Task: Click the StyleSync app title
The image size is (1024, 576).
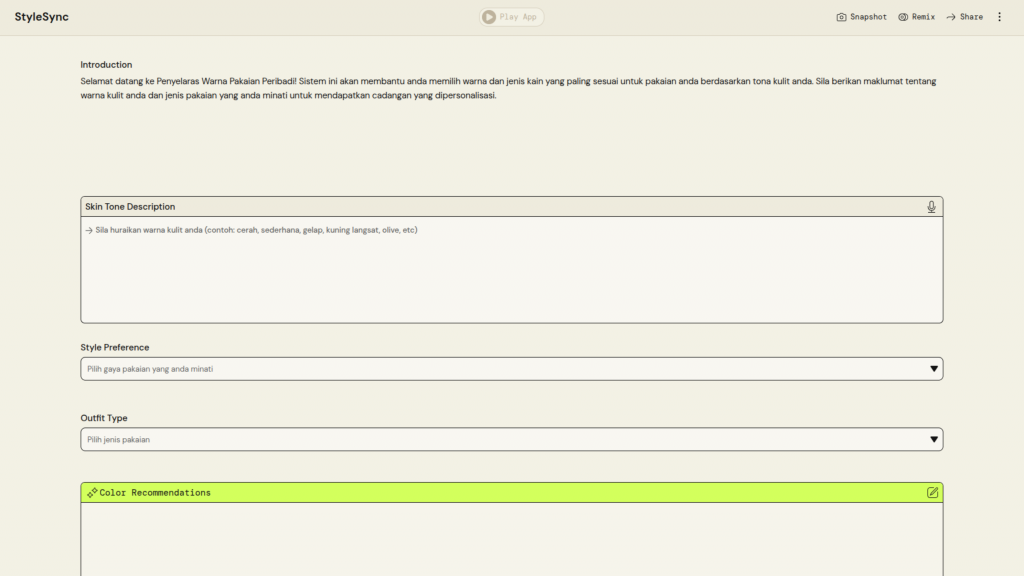Action: coord(42,17)
